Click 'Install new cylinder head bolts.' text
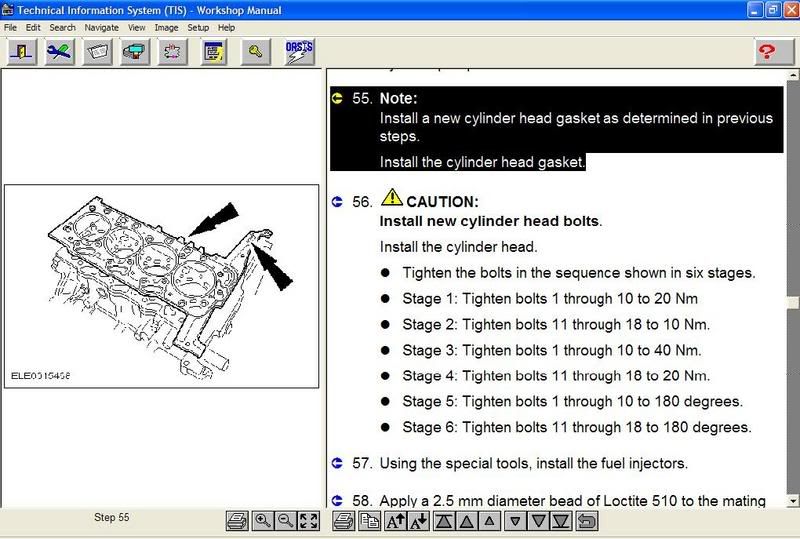Screen dimensions: 800x539 [x=490, y=221]
